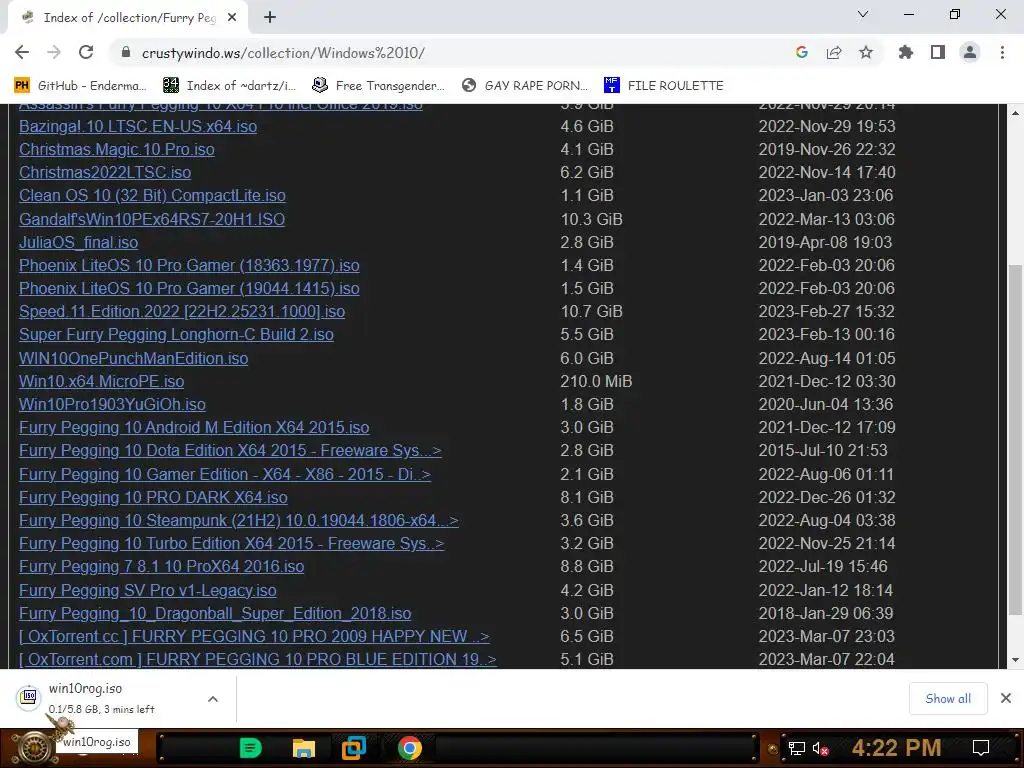This screenshot has height=768, width=1024.
Task: Click Win10Pro1903YuGiOh.iso link
Action: (x=112, y=404)
